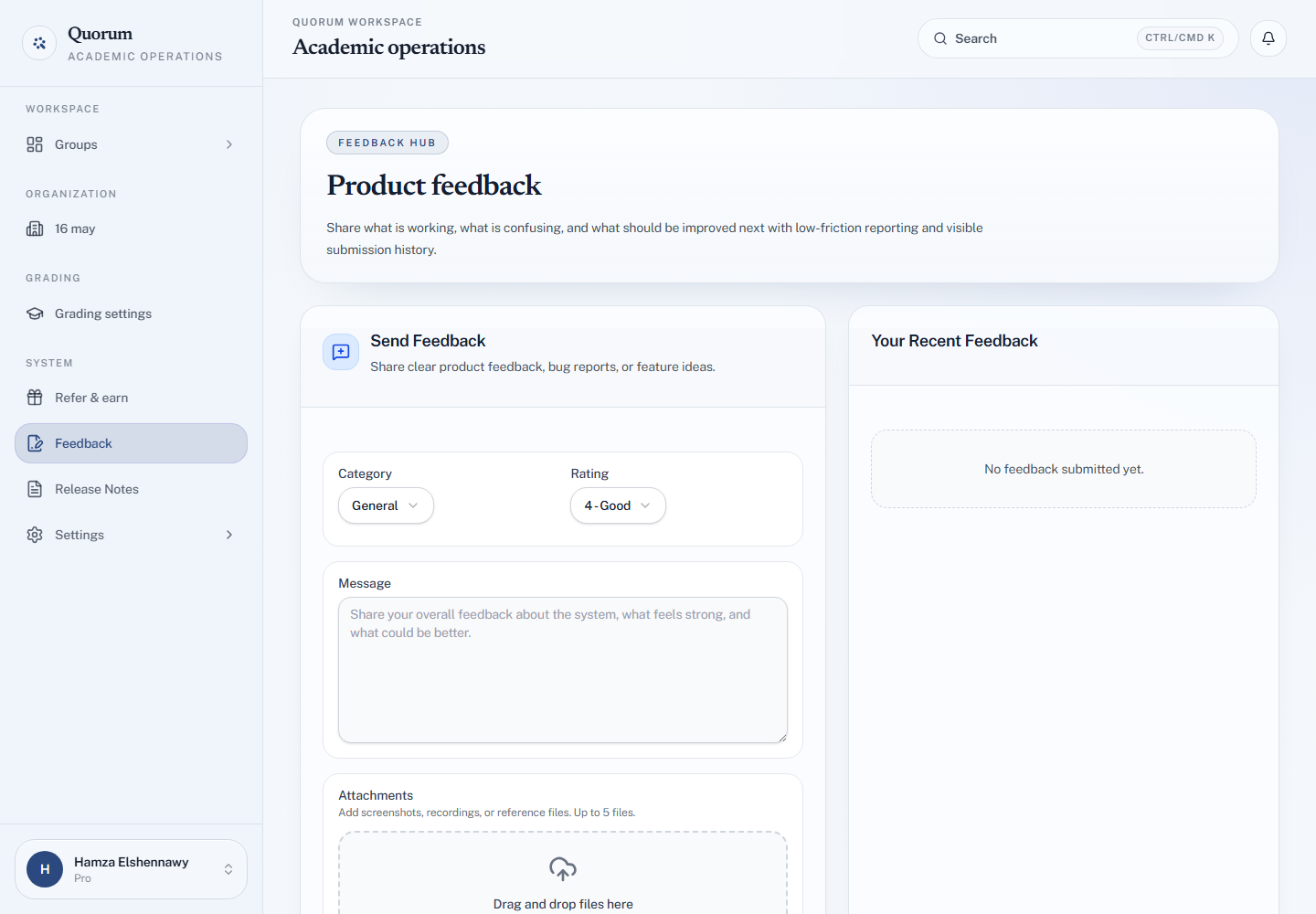Click the Release Notes document icon

click(x=35, y=489)
